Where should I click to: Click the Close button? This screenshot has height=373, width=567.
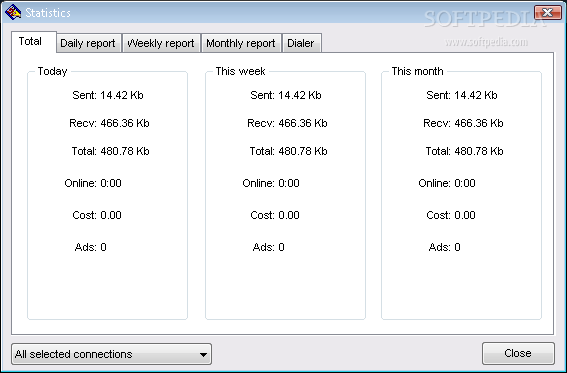518,353
